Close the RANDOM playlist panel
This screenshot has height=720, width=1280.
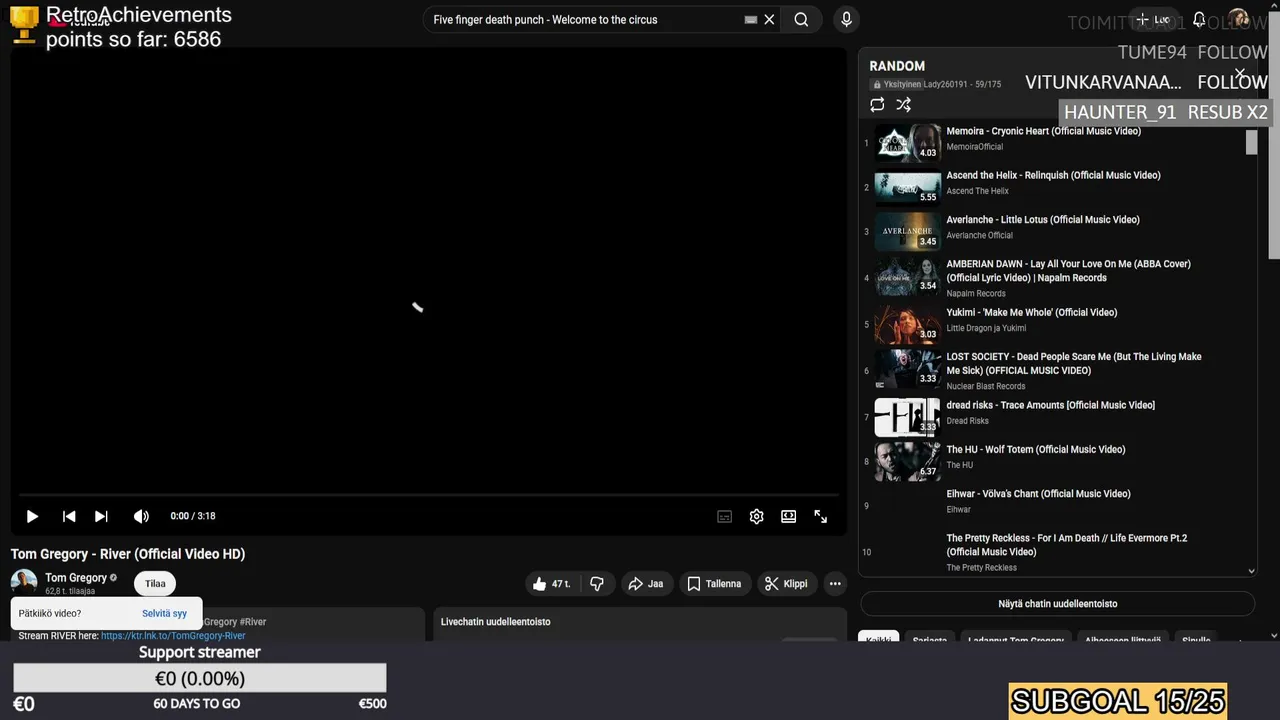click(x=1241, y=75)
